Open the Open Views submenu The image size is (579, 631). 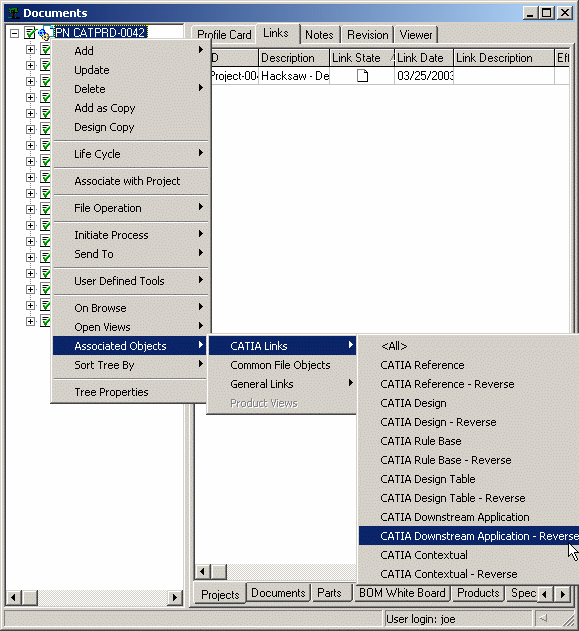pyautogui.click(x=130, y=327)
